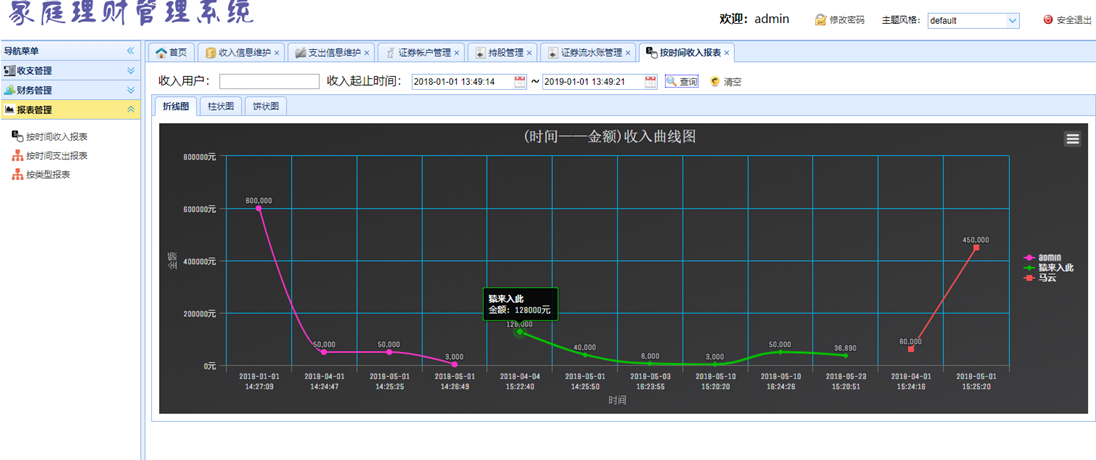Show the 柱状图 bar chart tab

221,106
